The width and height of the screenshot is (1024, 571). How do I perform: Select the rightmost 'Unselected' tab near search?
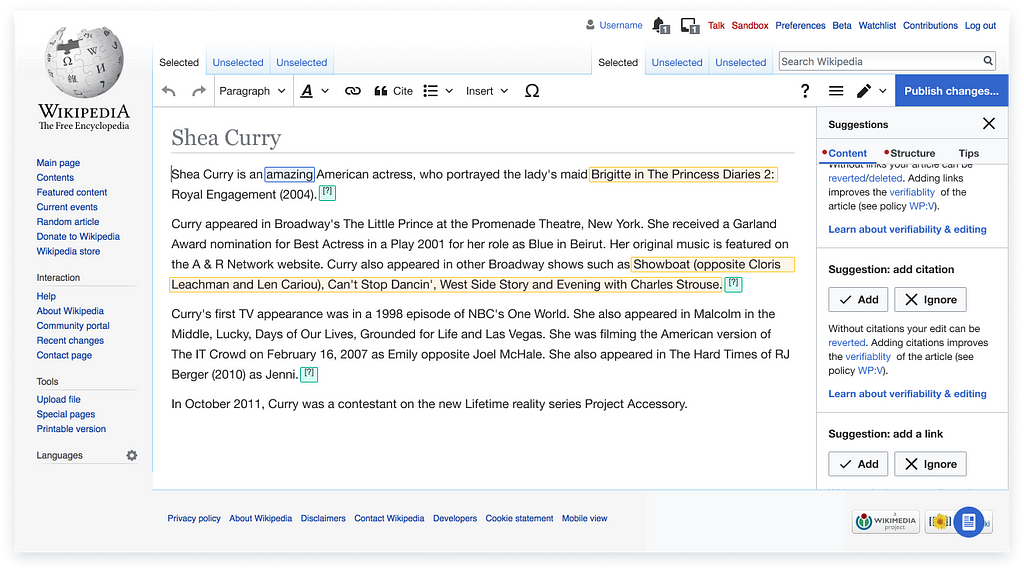(741, 62)
